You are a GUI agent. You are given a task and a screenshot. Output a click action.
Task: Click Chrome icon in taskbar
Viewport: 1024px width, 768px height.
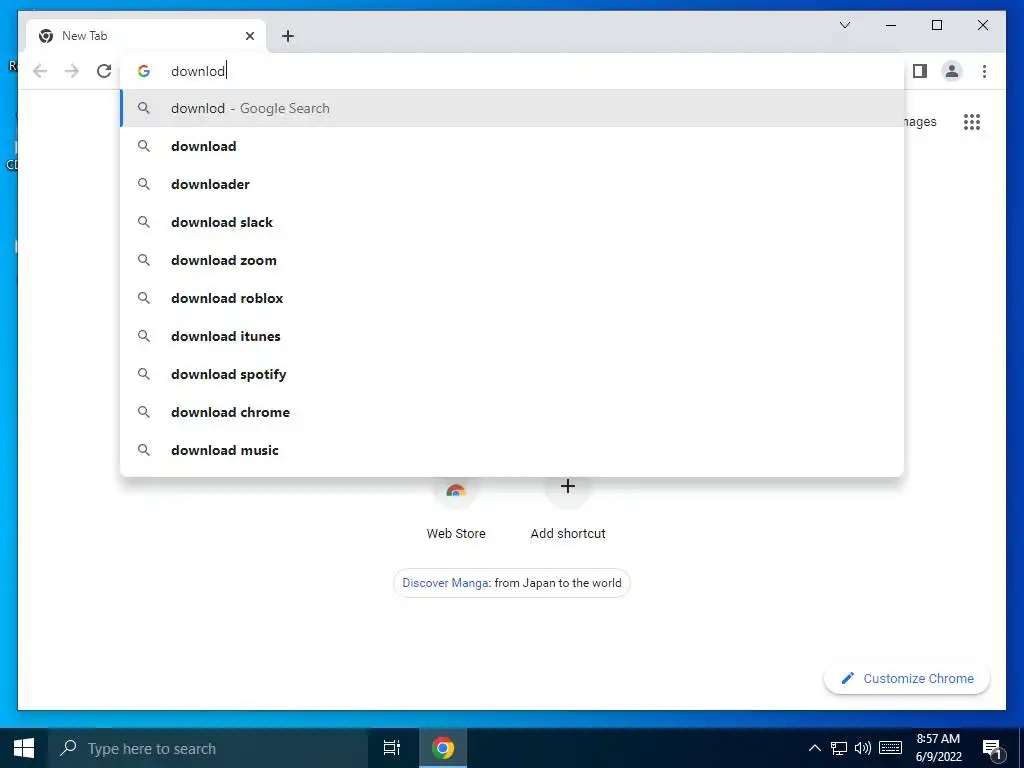point(443,748)
